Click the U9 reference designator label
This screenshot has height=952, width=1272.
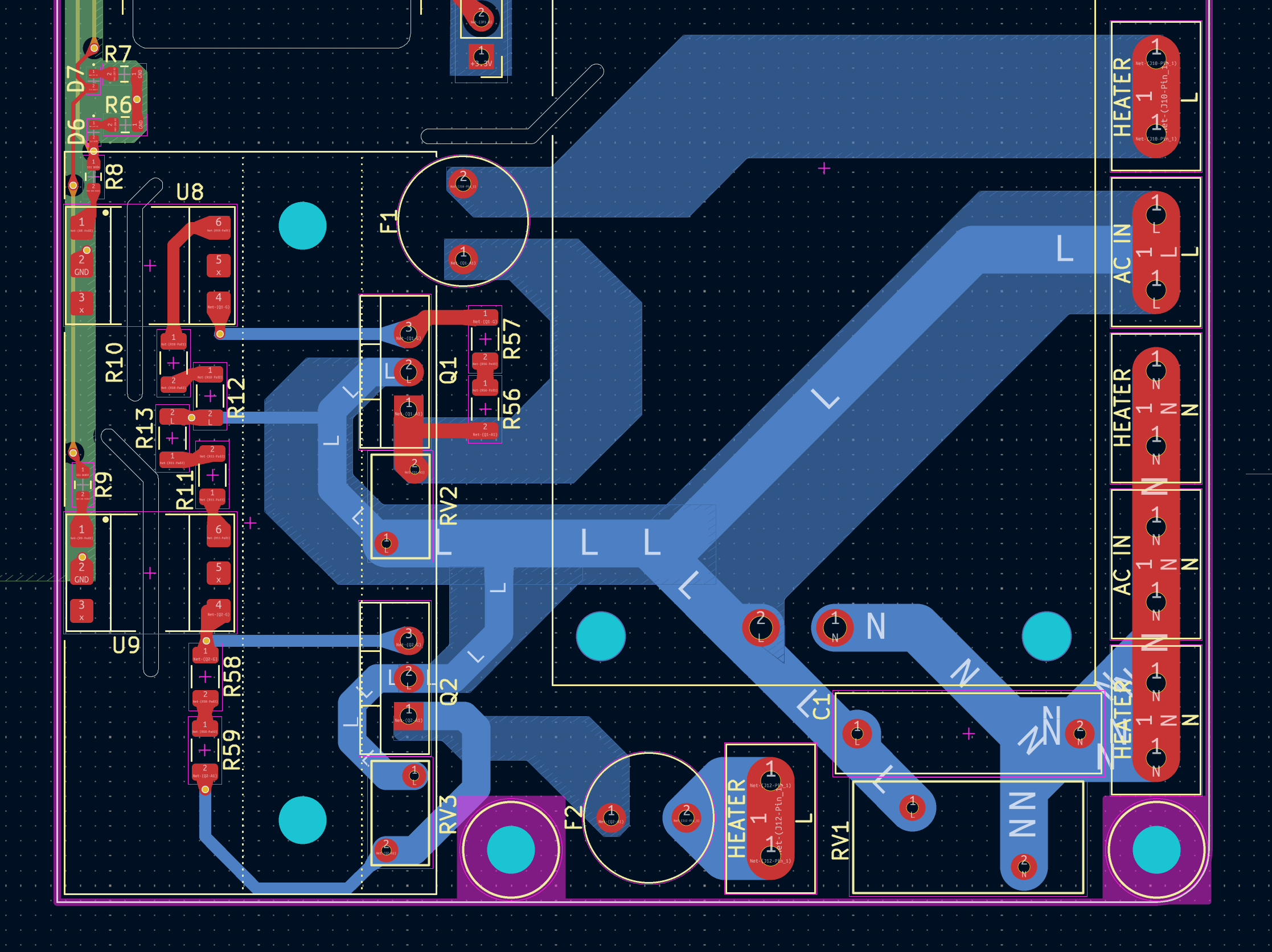click(126, 645)
